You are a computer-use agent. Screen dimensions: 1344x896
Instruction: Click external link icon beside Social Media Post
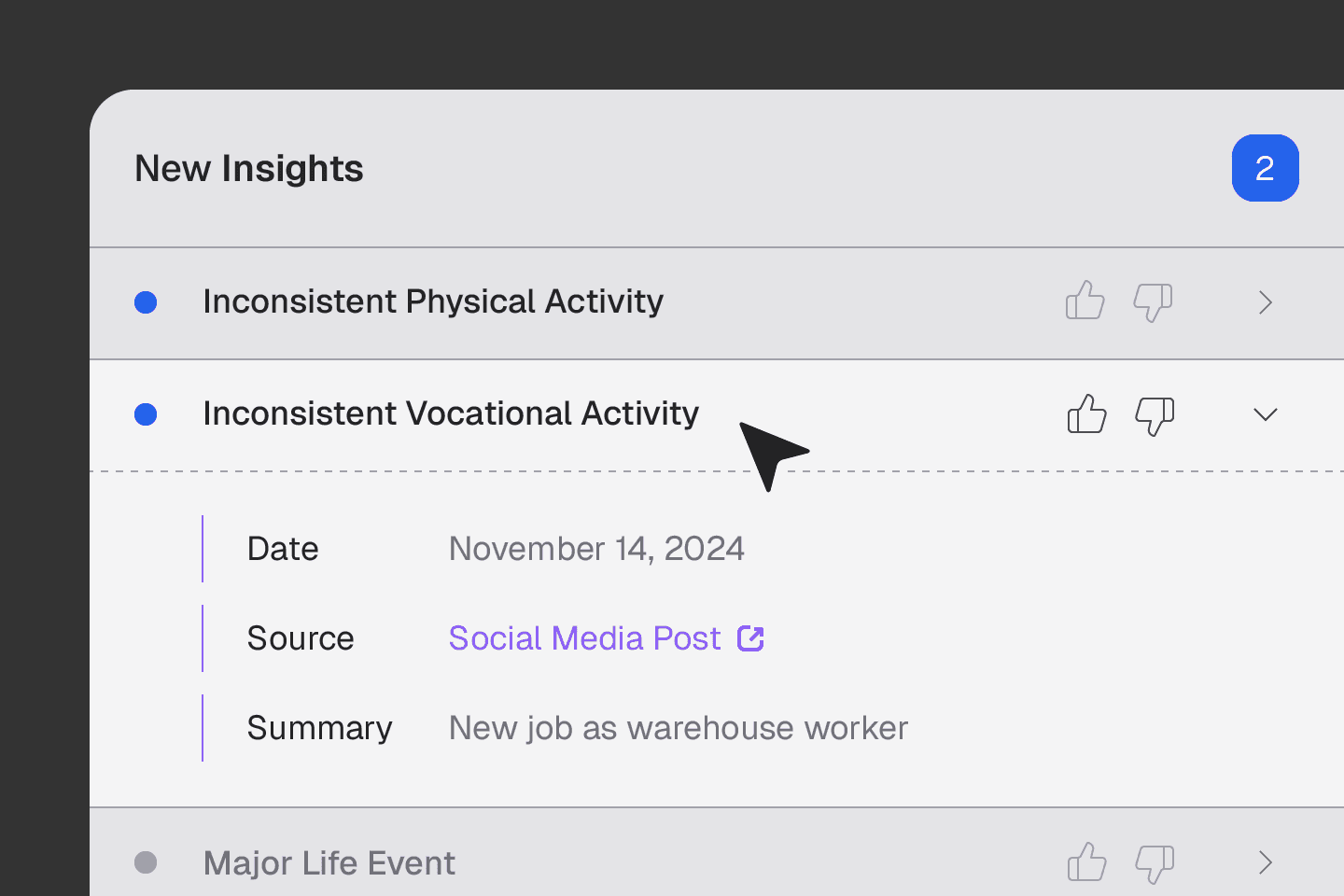(750, 638)
